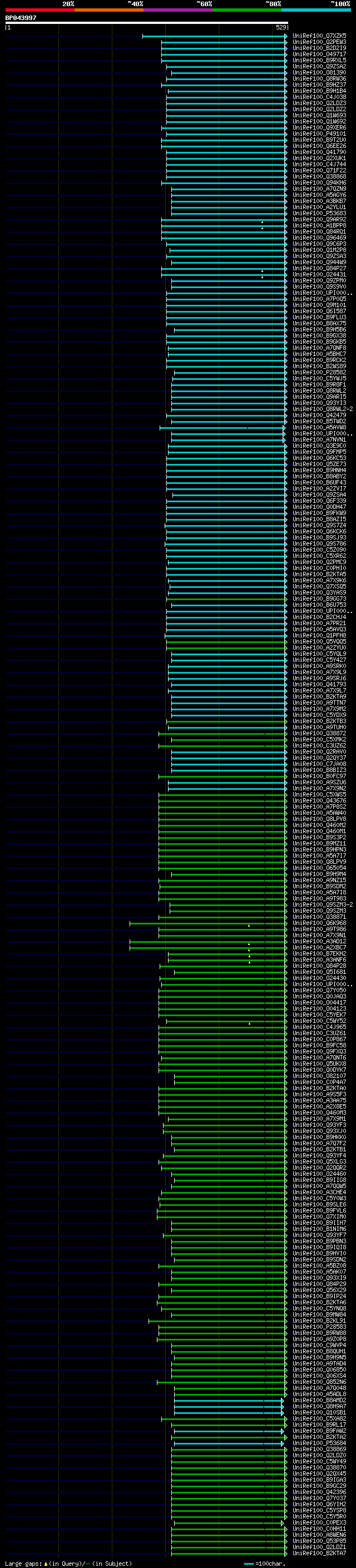Screen dimensions: 356x1568
Task: Click hit label UniRef100_B9RXL5
Action: [x=319, y=60]
